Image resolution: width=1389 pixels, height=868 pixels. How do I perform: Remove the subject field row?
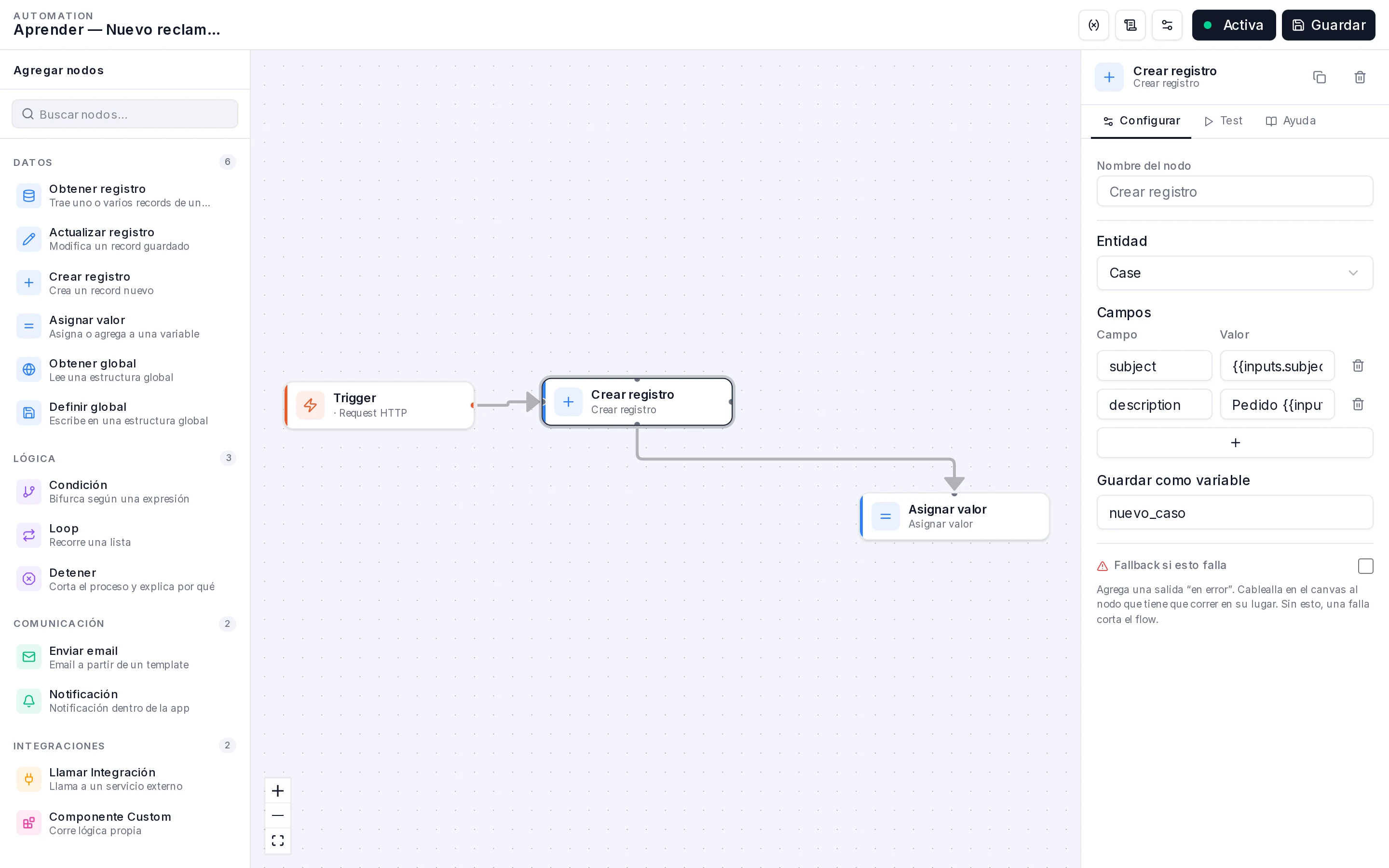click(x=1358, y=366)
